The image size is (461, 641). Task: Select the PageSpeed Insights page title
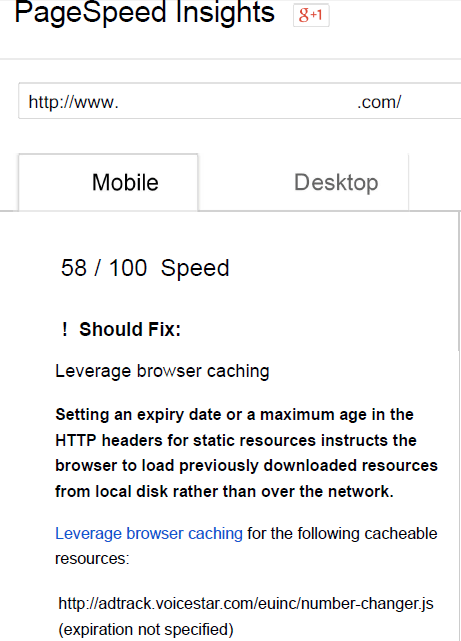[145, 11]
